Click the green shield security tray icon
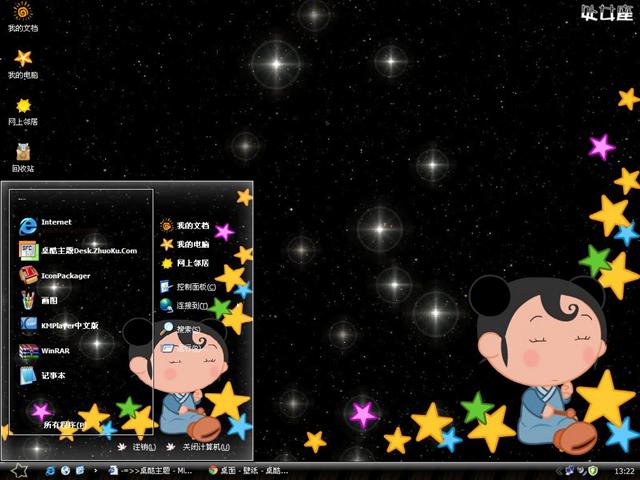 point(593,471)
